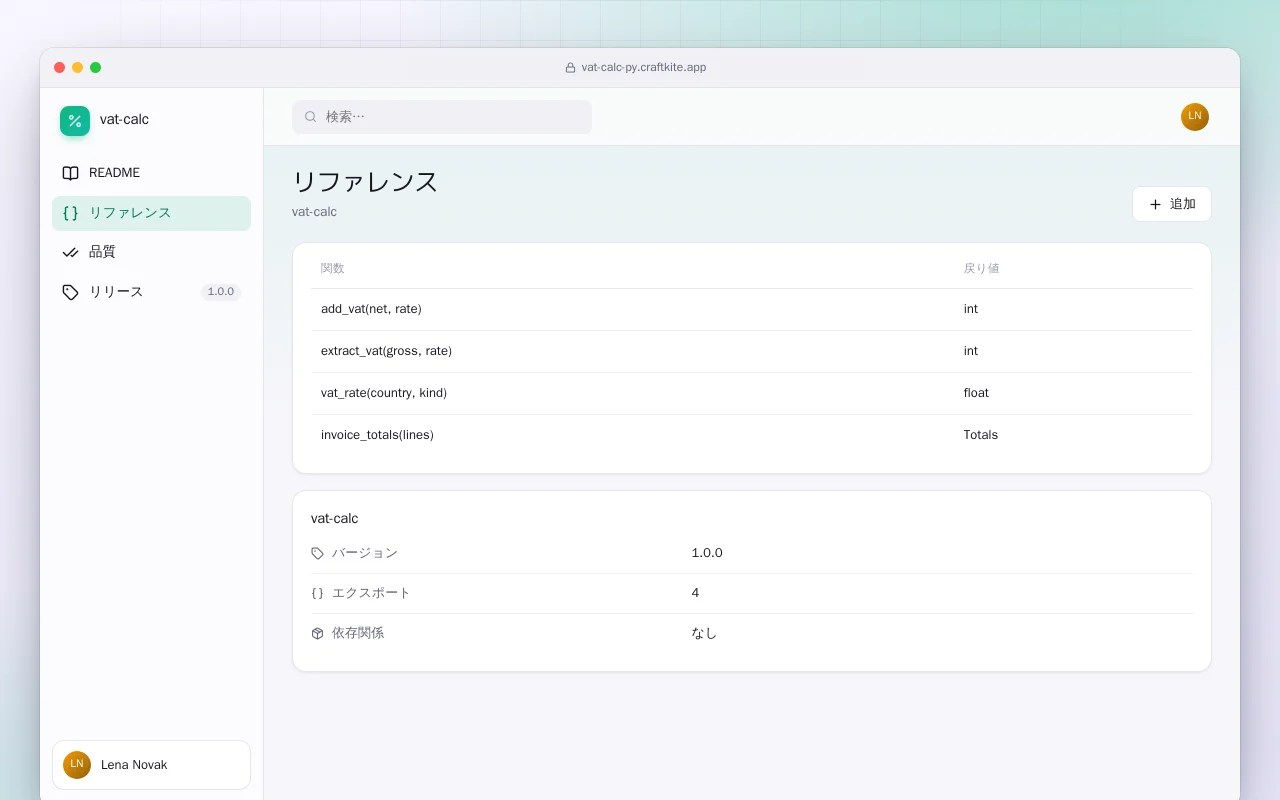Click the vat-calc subtitle under the heading
The height and width of the screenshot is (800, 1280).
pos(314,212)
